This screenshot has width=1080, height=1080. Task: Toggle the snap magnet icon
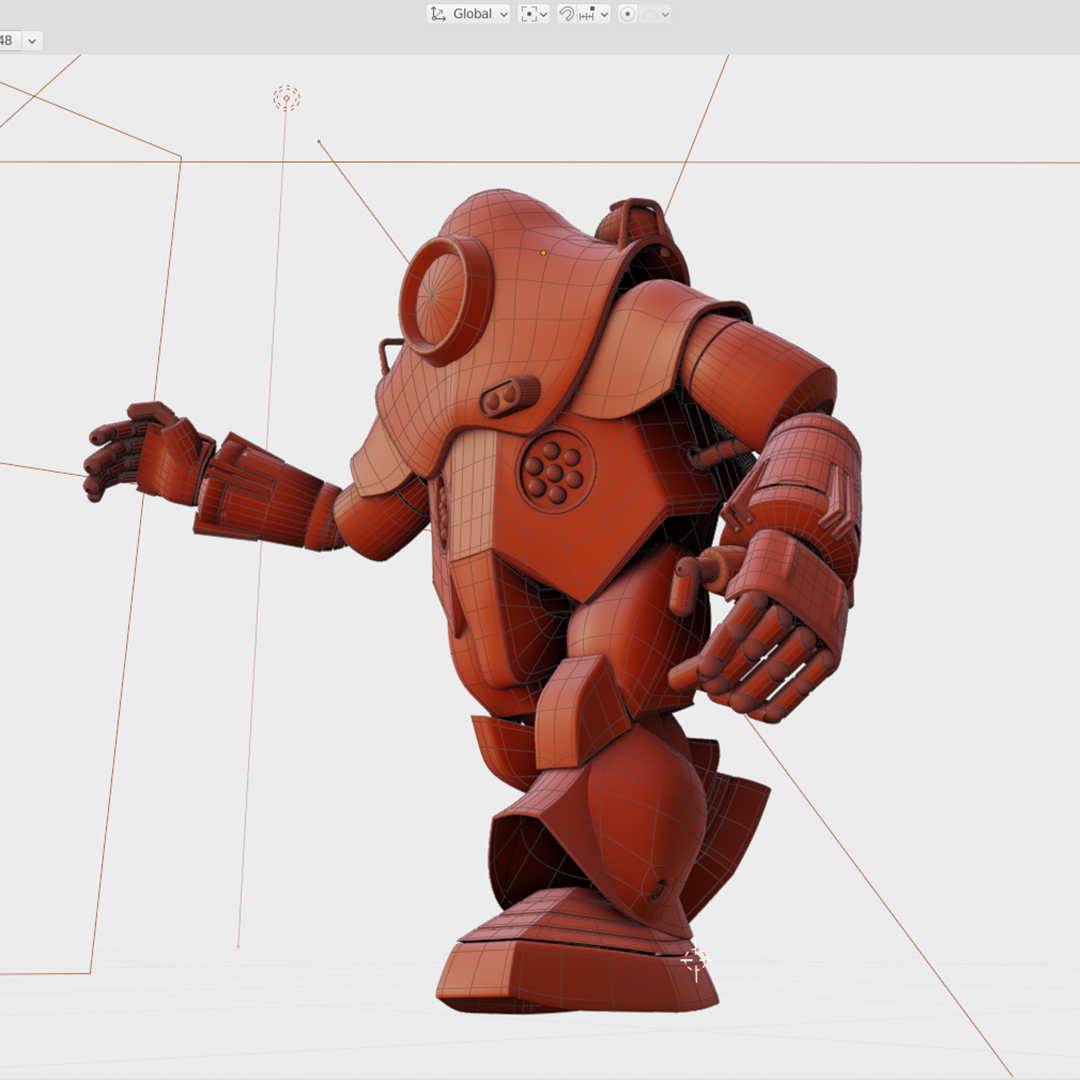(x=566, y=14)
